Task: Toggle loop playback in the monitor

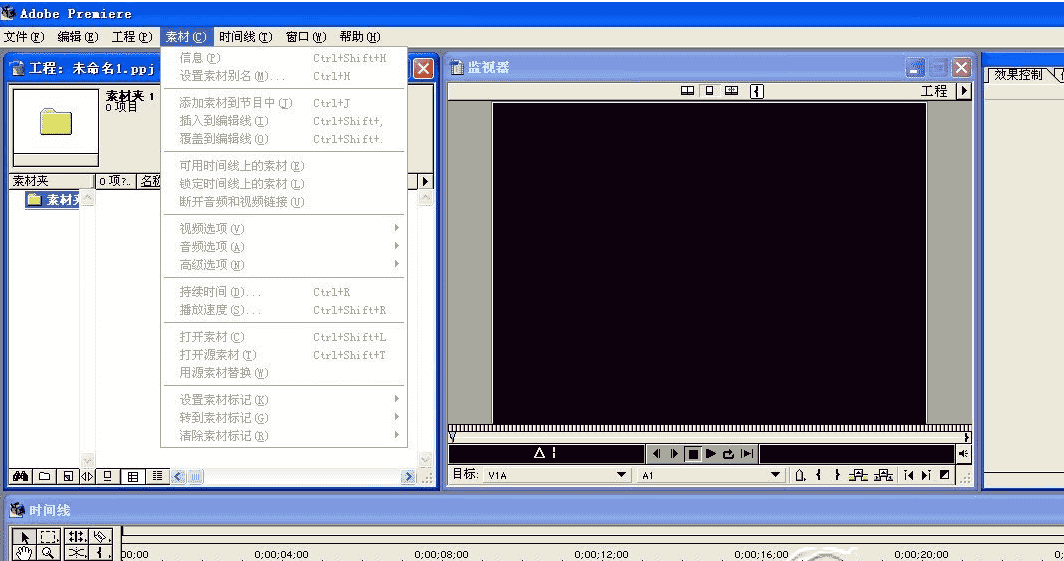Action: point(728,454)
